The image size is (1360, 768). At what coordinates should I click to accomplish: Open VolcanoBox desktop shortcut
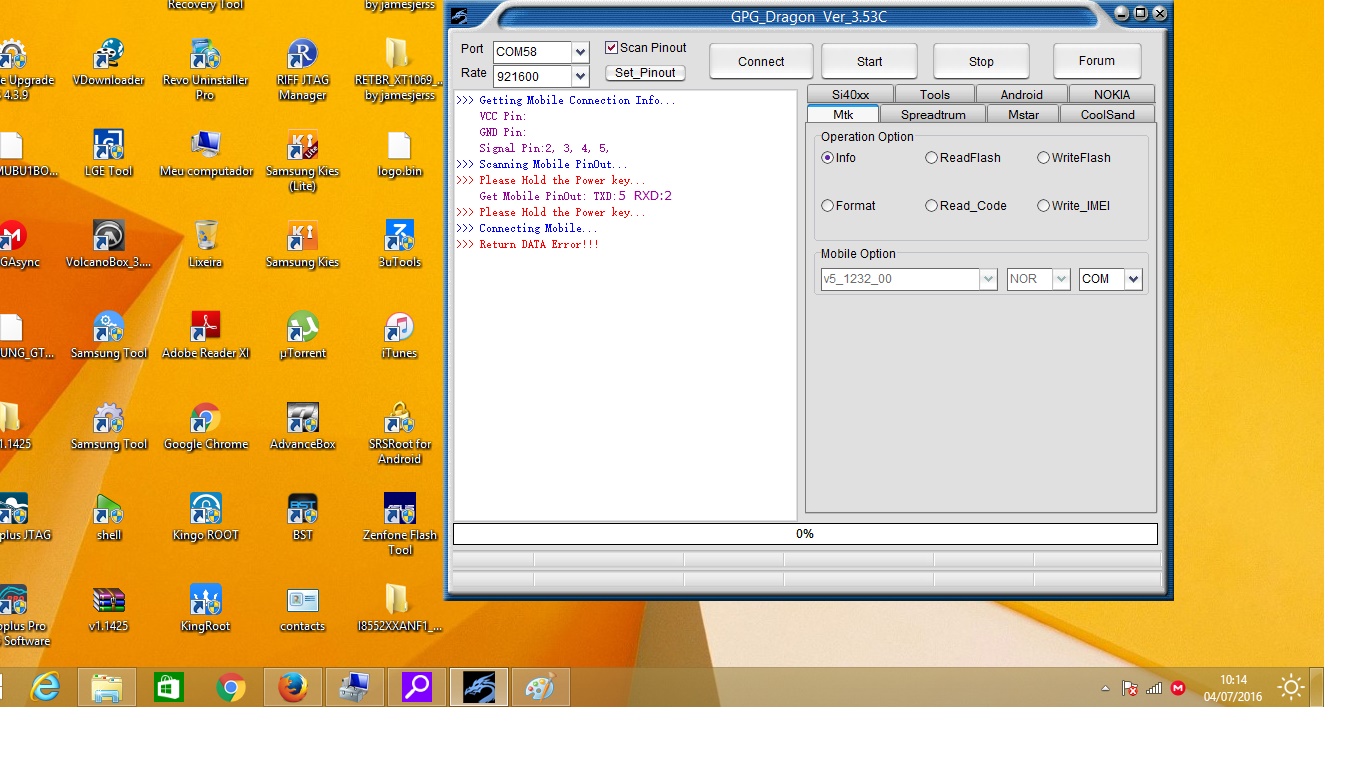108,244
